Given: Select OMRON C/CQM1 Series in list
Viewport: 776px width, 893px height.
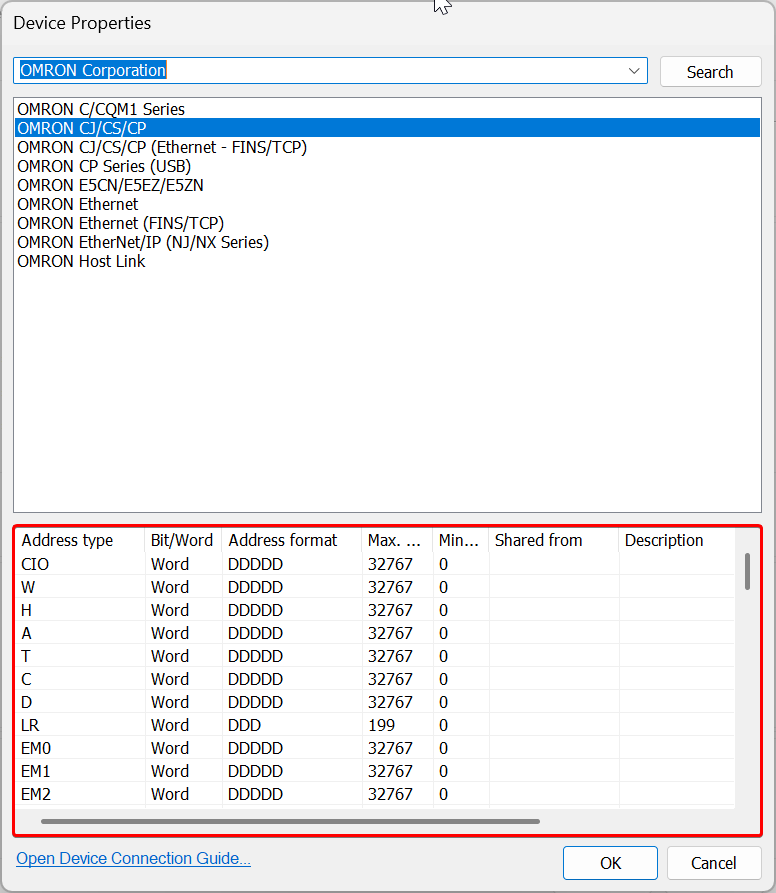Looking at the screenshot, I should click(101, 109).
